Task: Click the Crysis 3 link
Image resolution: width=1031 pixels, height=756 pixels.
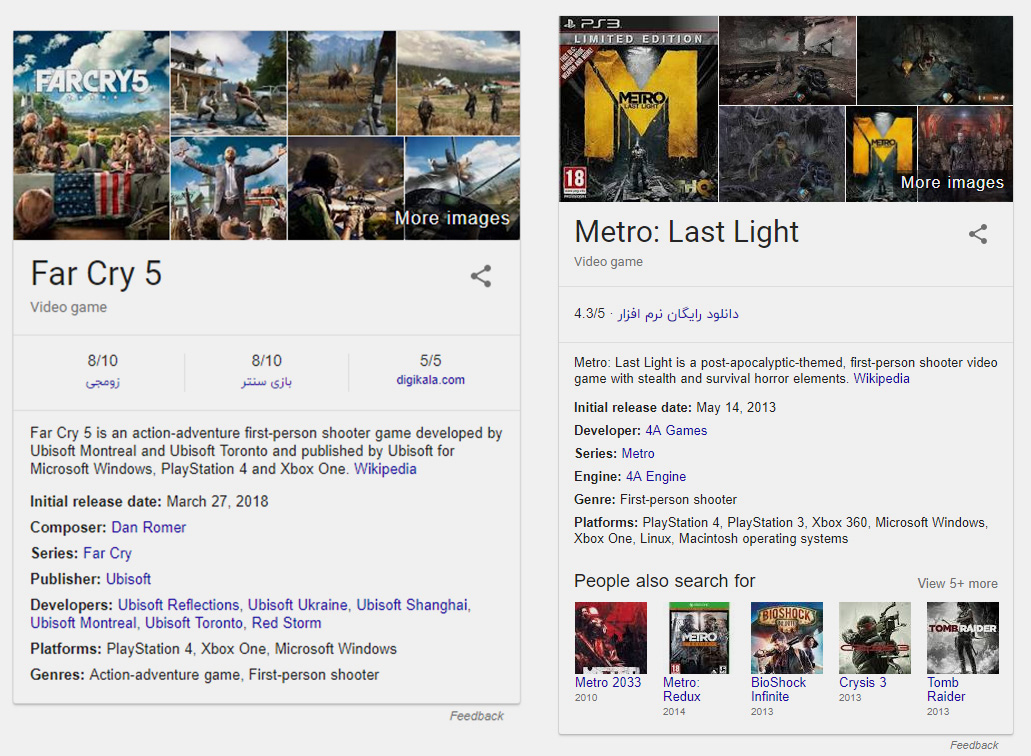Action: (x=863, y=683)
